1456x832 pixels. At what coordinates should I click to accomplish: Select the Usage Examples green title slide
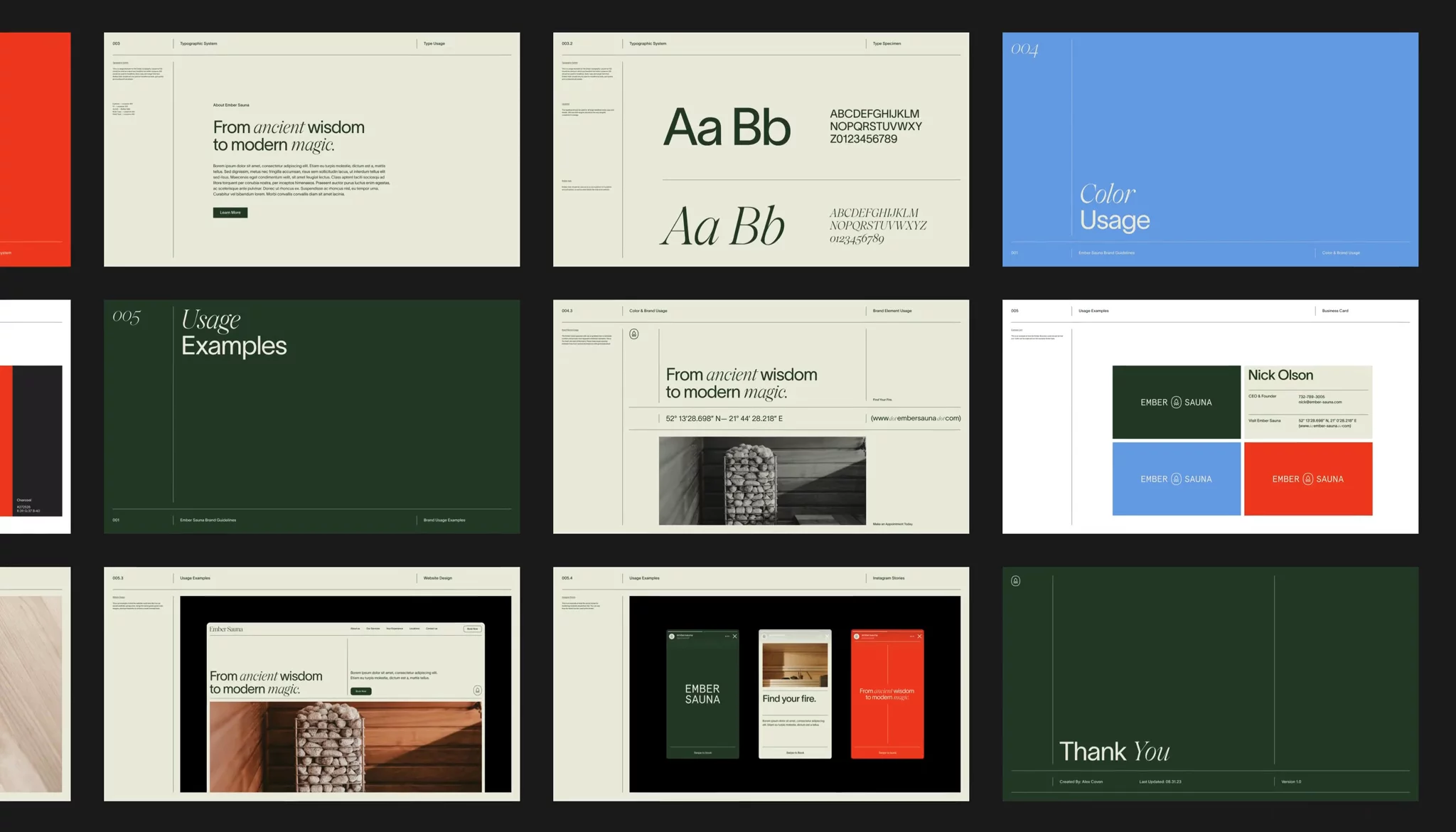[311, 417]
